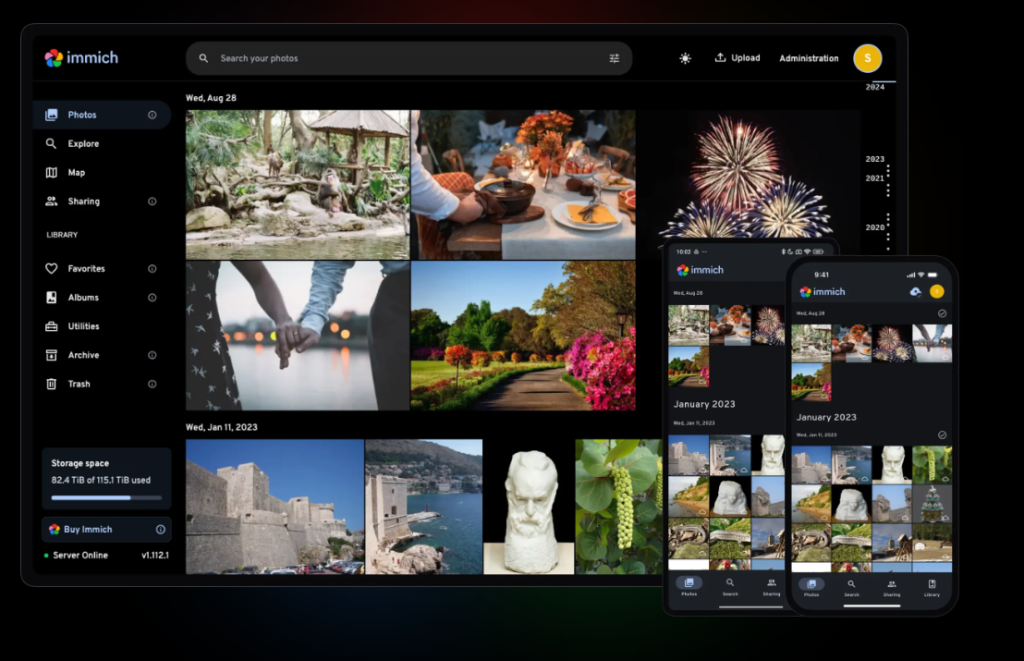Screen dimensions: 1024x661
Task: Jump to 2020 on the timeline scrubber
Action: point(875,227)
